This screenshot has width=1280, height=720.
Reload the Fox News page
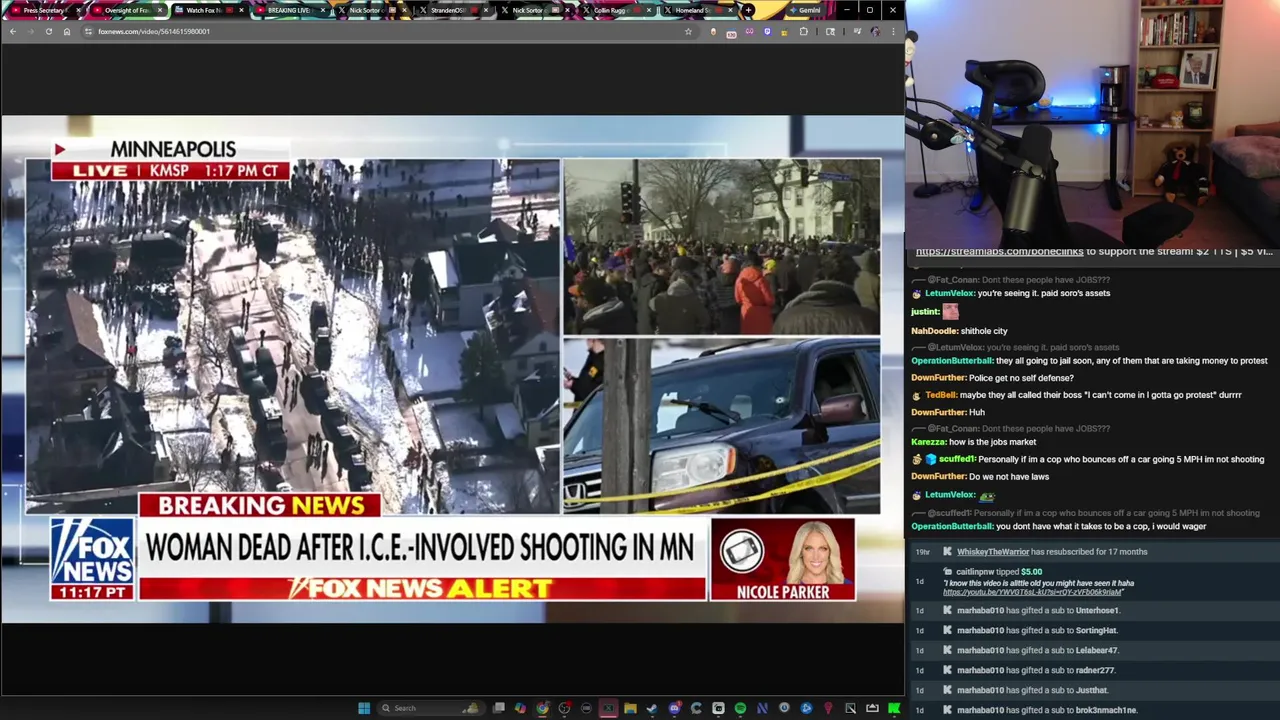pyautogui.click(x=48, y=31)
